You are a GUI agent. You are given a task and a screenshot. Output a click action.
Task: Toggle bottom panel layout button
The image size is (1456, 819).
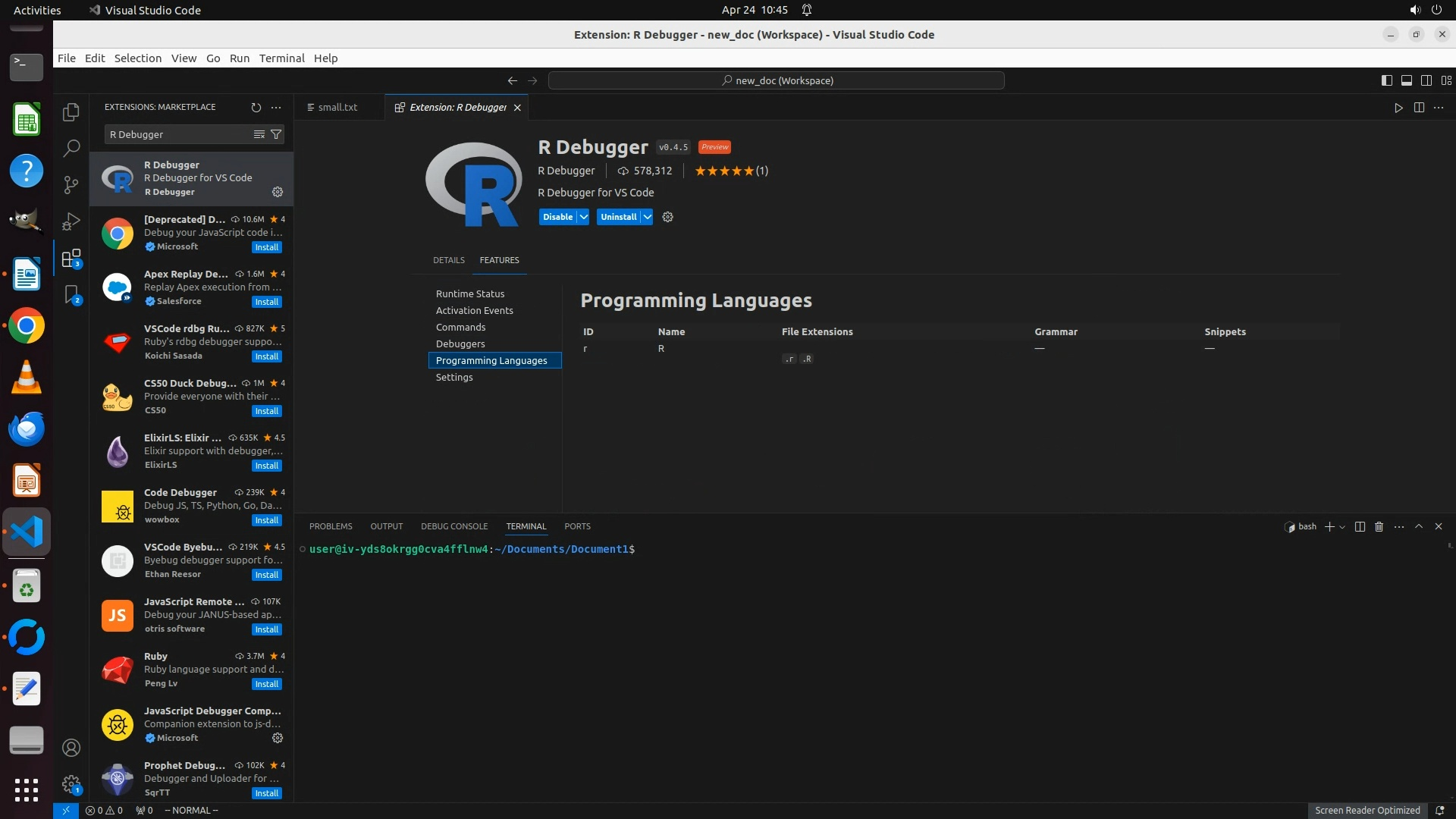click(x=1406, y=80)
